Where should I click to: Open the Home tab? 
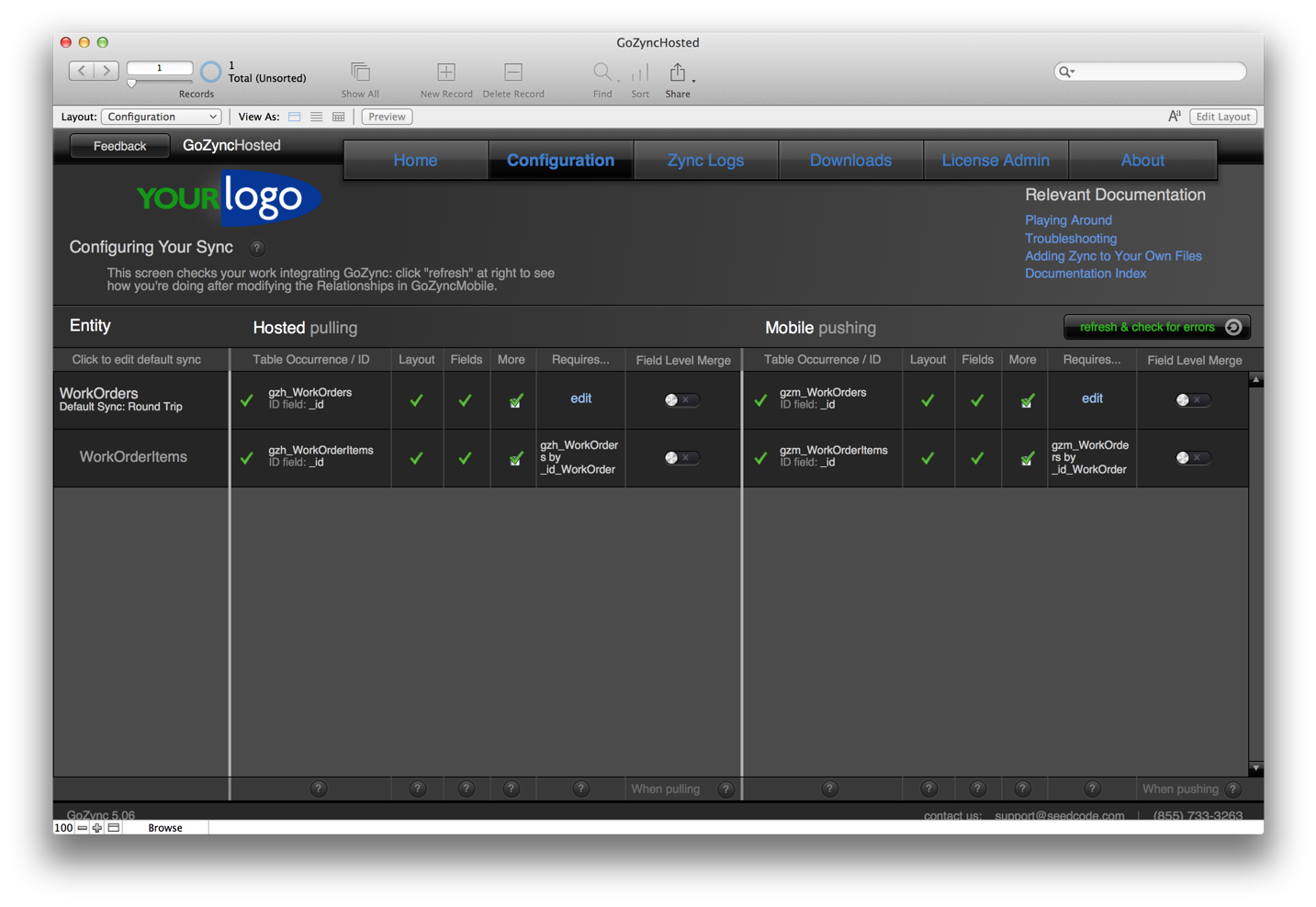[x=415, y=161]
